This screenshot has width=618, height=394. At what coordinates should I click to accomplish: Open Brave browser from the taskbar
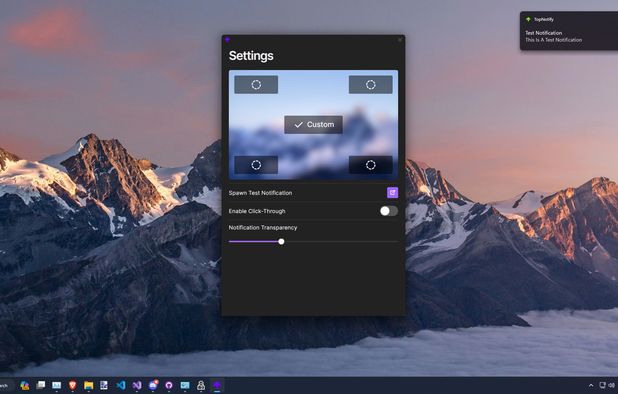[x=73, y=385]
